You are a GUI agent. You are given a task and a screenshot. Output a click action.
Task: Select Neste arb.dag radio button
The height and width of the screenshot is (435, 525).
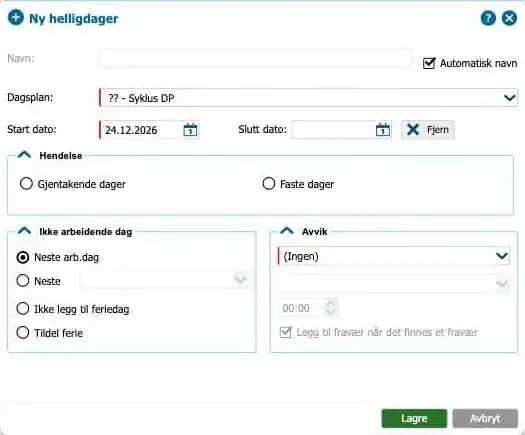23,257
